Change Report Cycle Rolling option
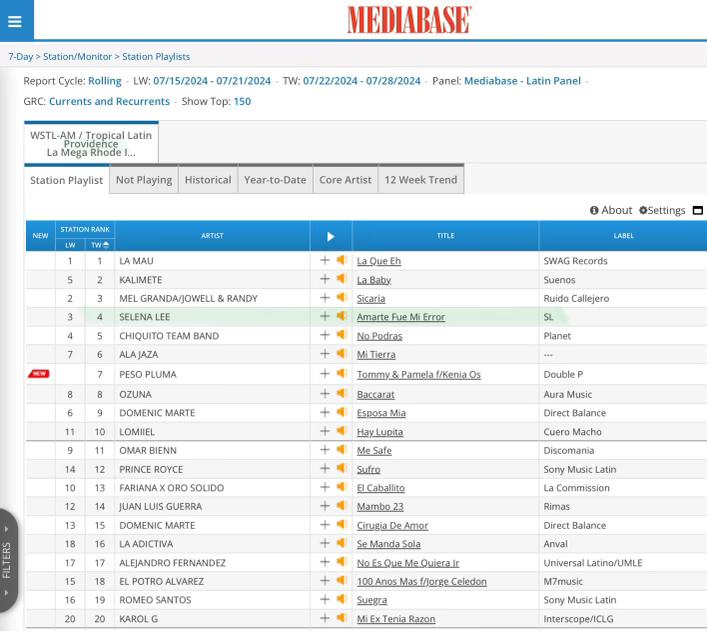This screenshot has width=707, height=631. (x=105, y=81)
